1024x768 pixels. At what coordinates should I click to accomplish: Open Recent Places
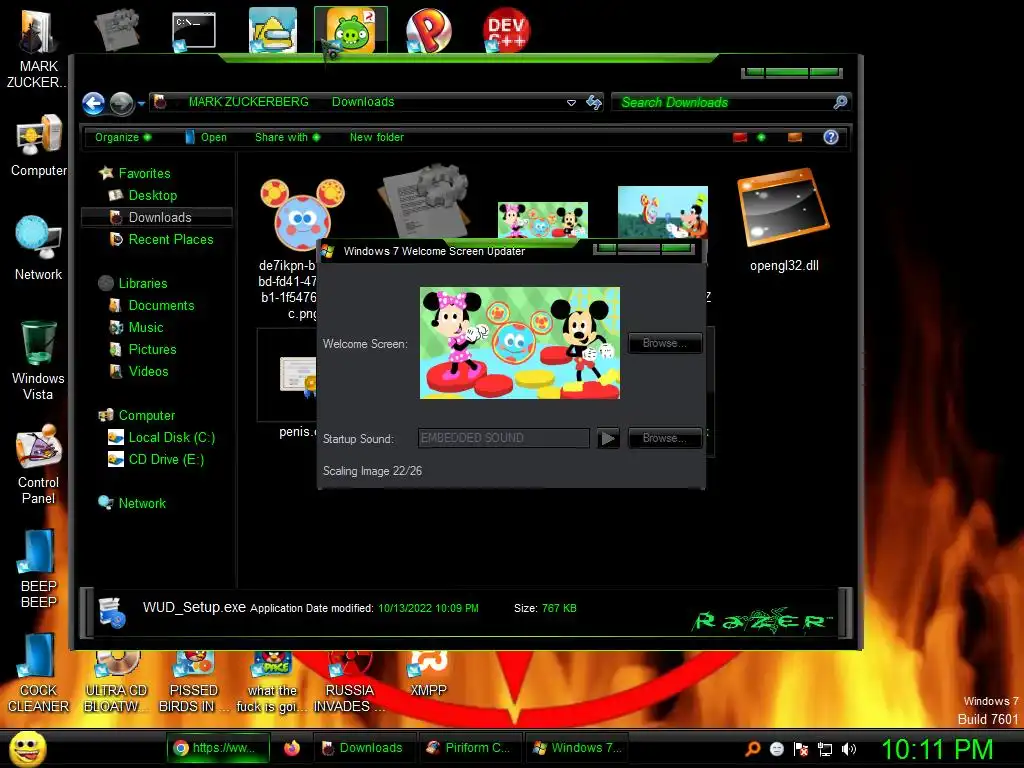170,240
